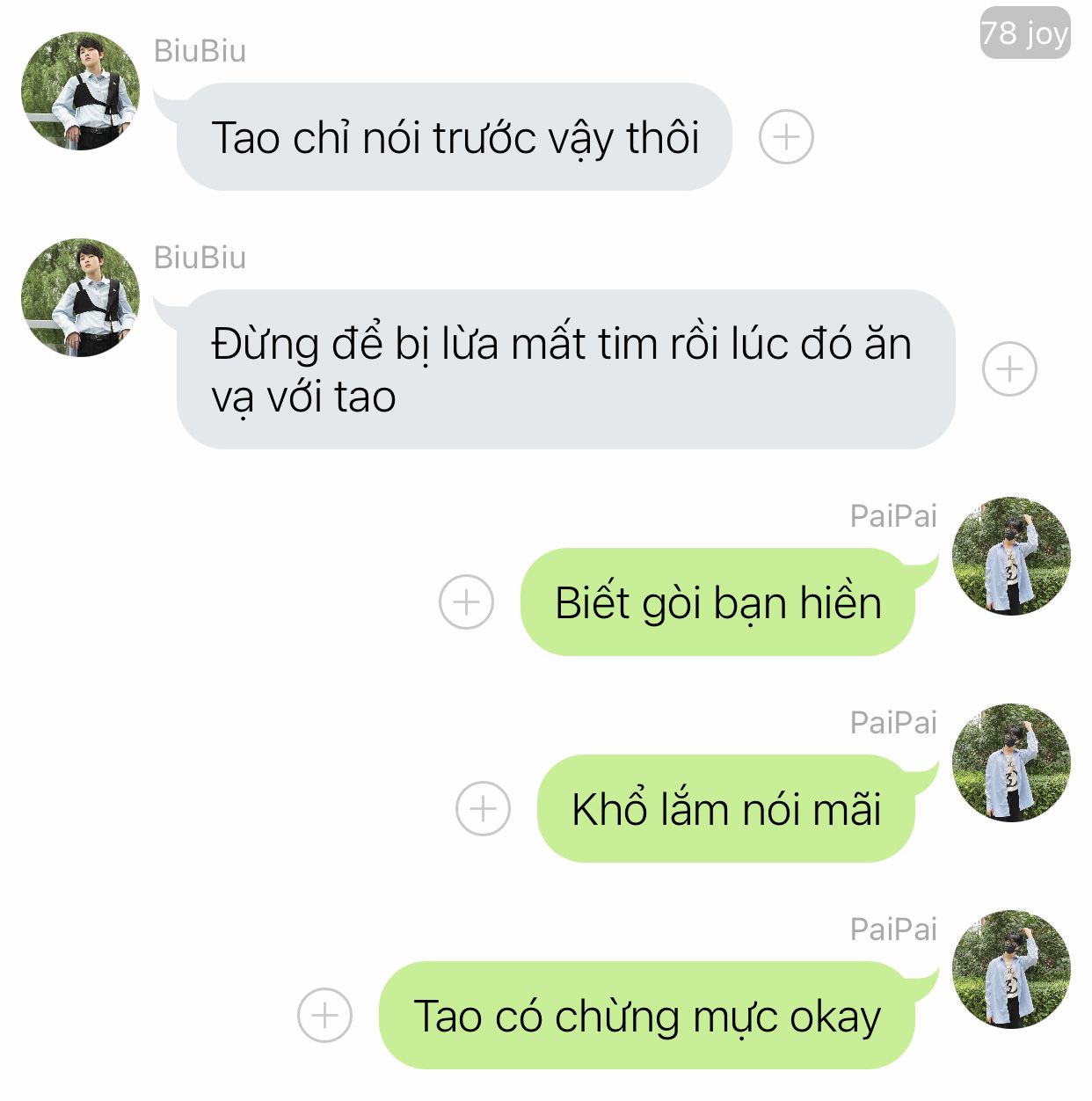Click PaiPai name above "Tao có chừng mực okay"
This screenshot has height=1101, width=1092.
[x=893, y=930]
